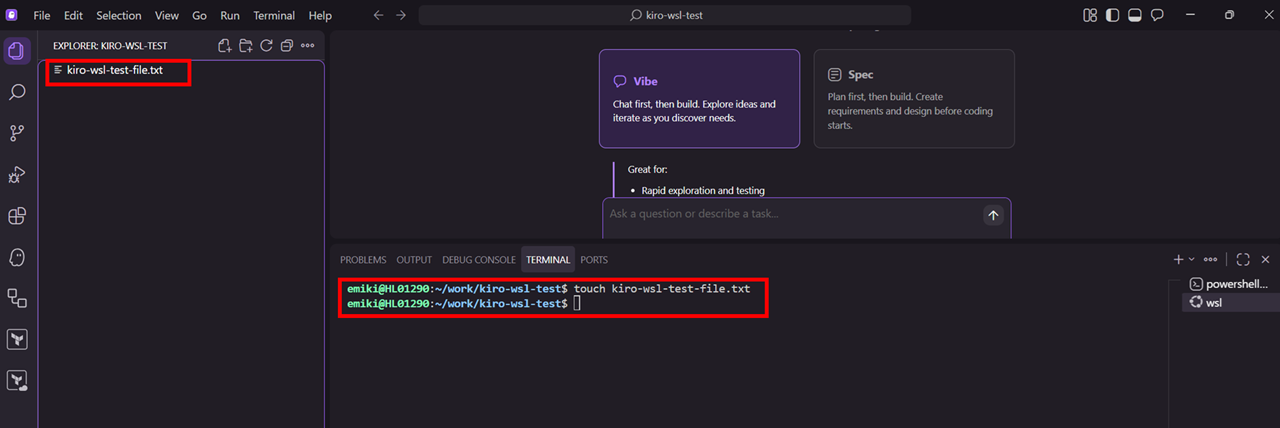The width and height of the screenshot is (1280, 428).
Task: Select the Spec mode card
Action: 914,99
